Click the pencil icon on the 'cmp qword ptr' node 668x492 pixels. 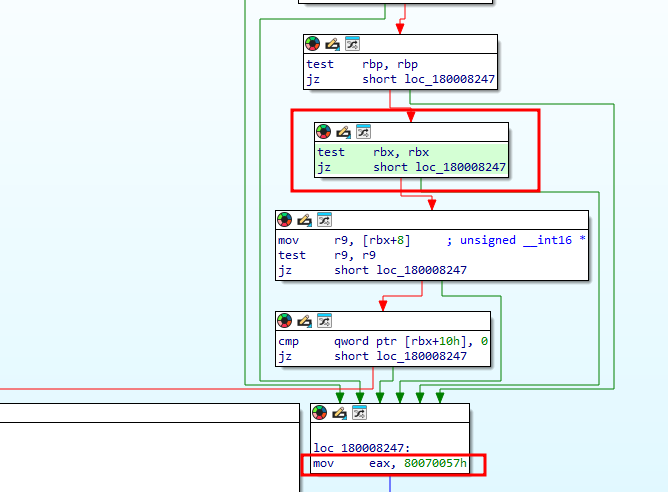tap(305, 321)
